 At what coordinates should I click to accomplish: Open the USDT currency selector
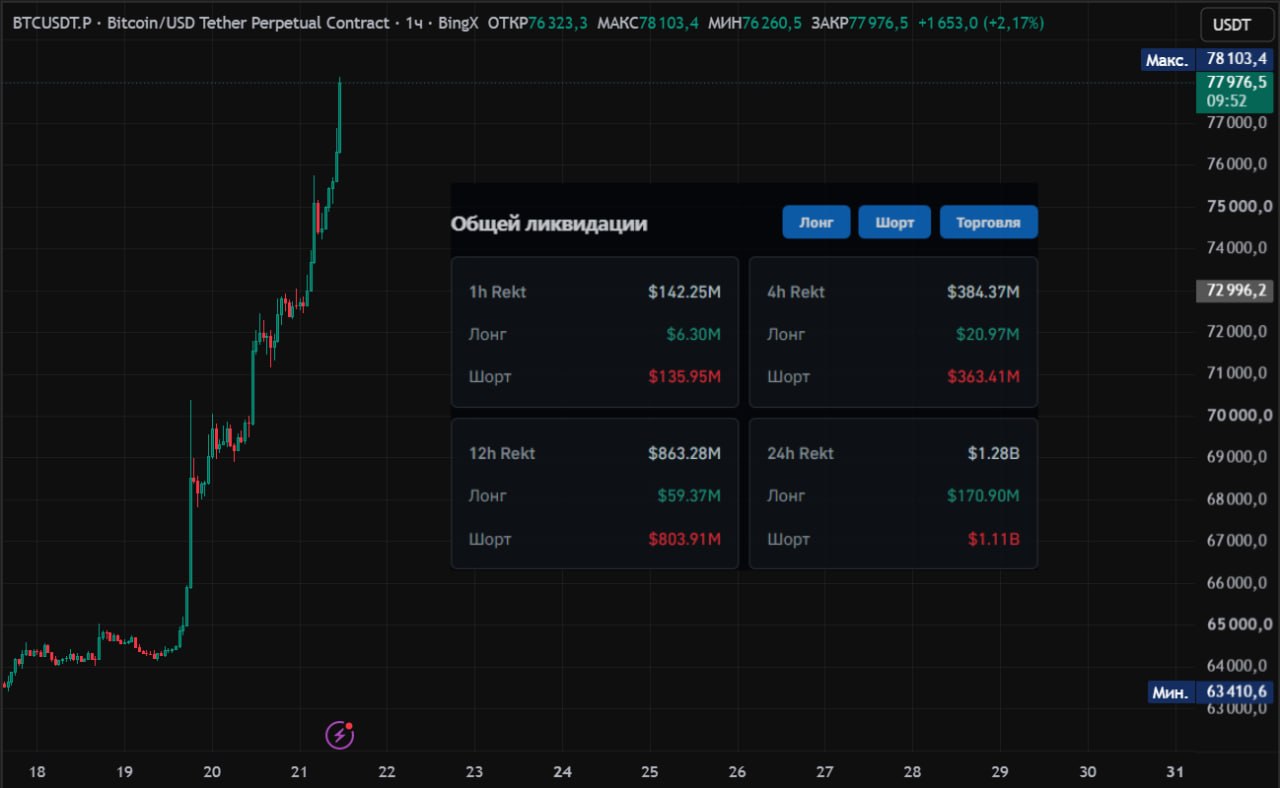click(x=1238, y=25)
